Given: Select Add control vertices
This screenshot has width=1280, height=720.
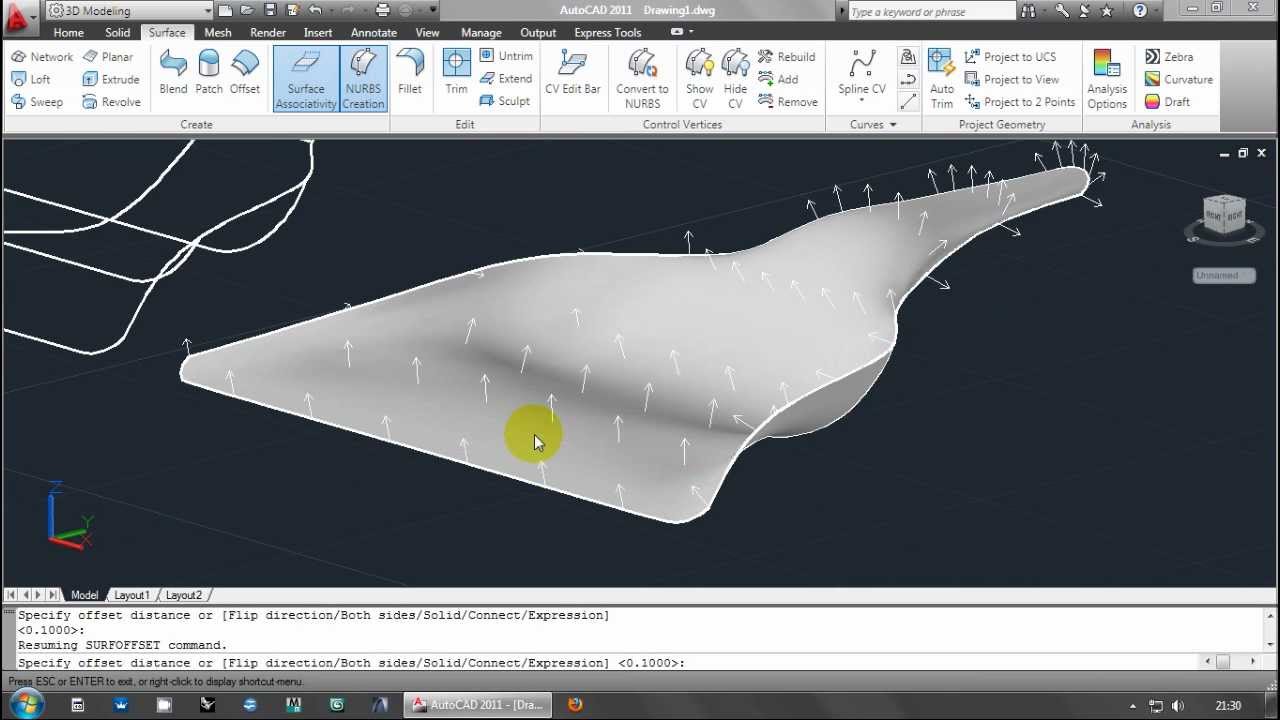Looking at the screenshot, I should tap(778, 79).
